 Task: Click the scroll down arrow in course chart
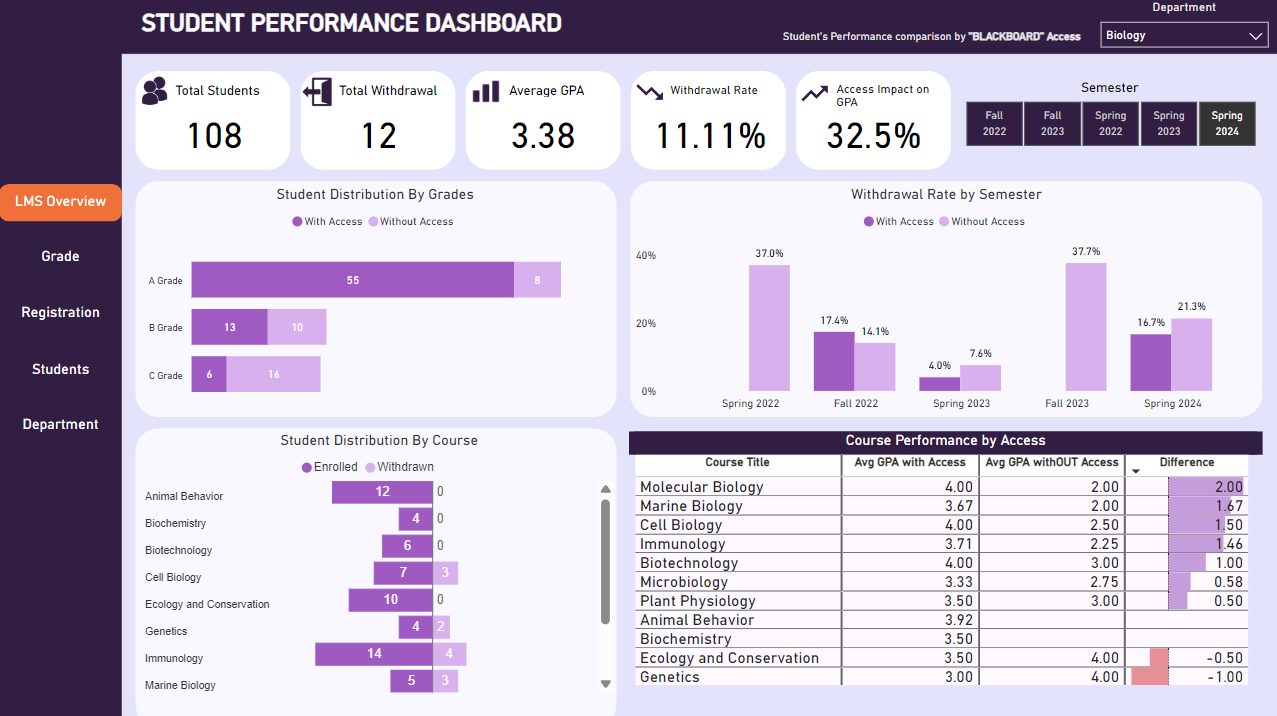tap(605, 684)
